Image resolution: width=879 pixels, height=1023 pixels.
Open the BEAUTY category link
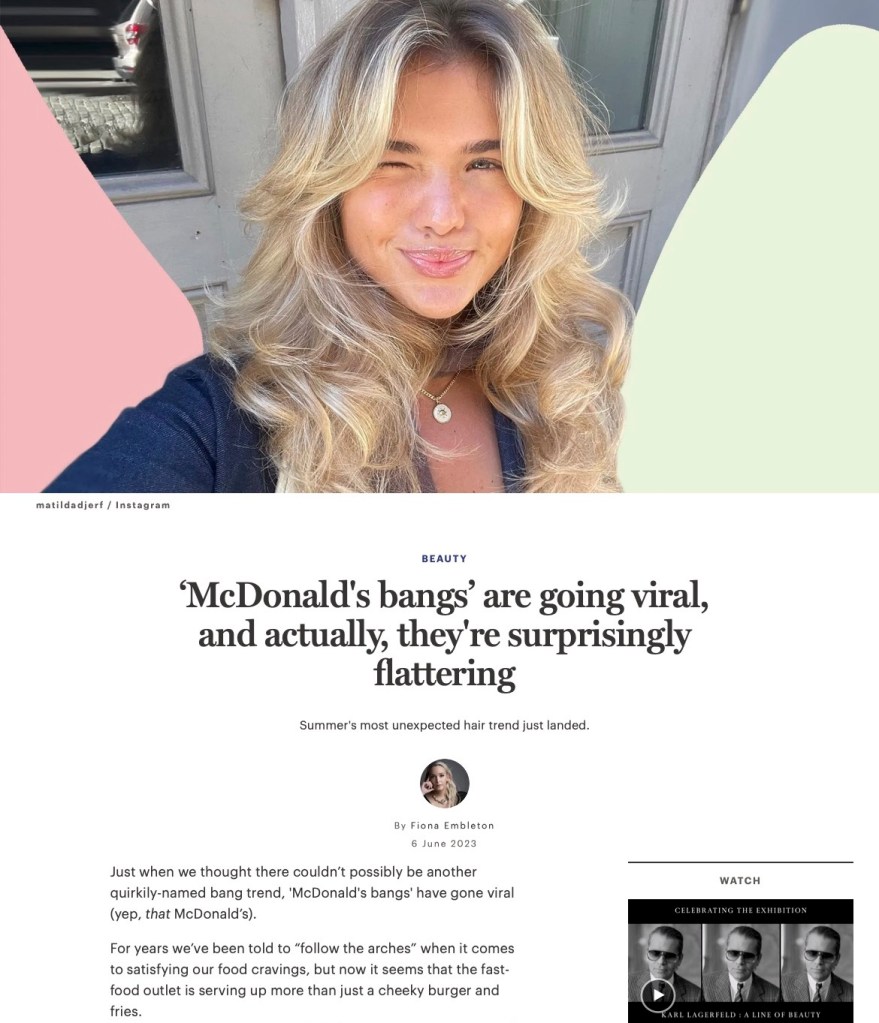pos(444,558)
